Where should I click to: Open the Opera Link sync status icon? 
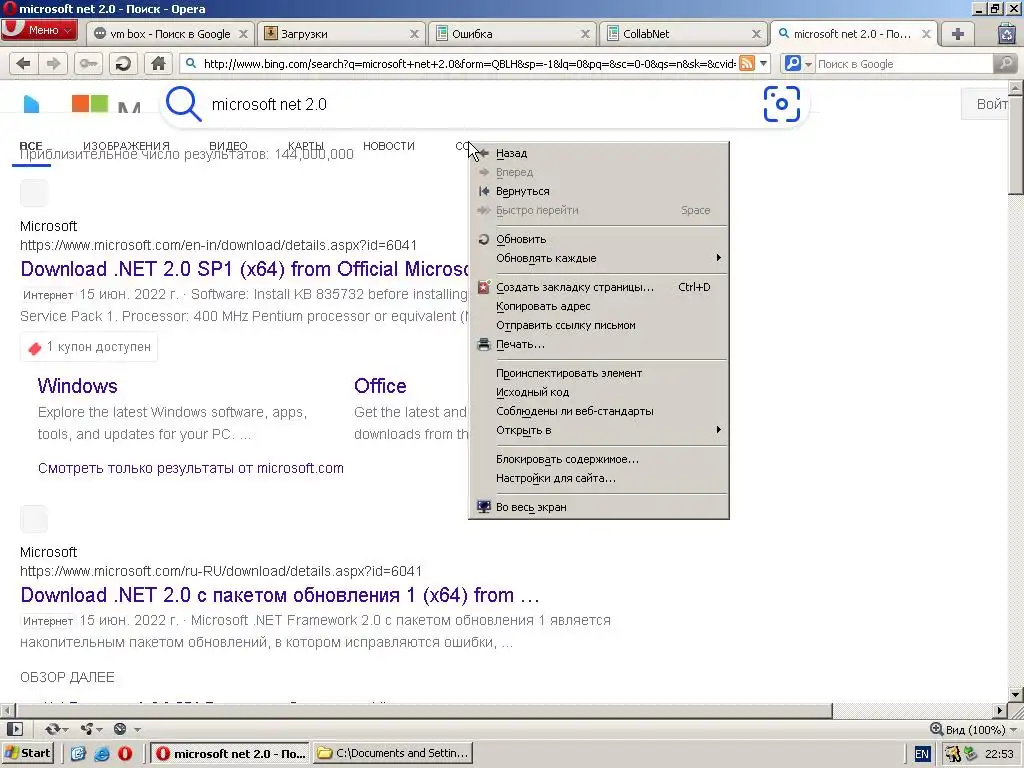(x=56, y=729)
